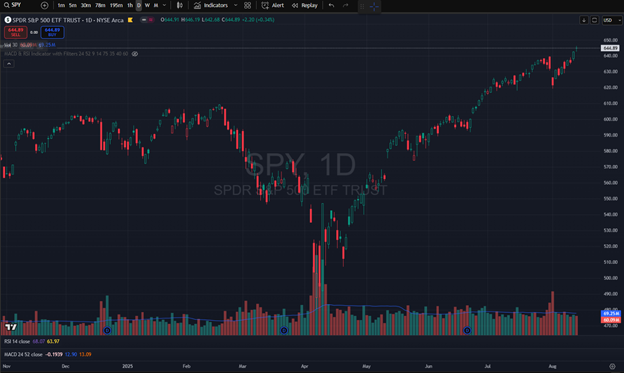Select the 195m timeframe
Screen dimensions: 624x373
(116, 5)
